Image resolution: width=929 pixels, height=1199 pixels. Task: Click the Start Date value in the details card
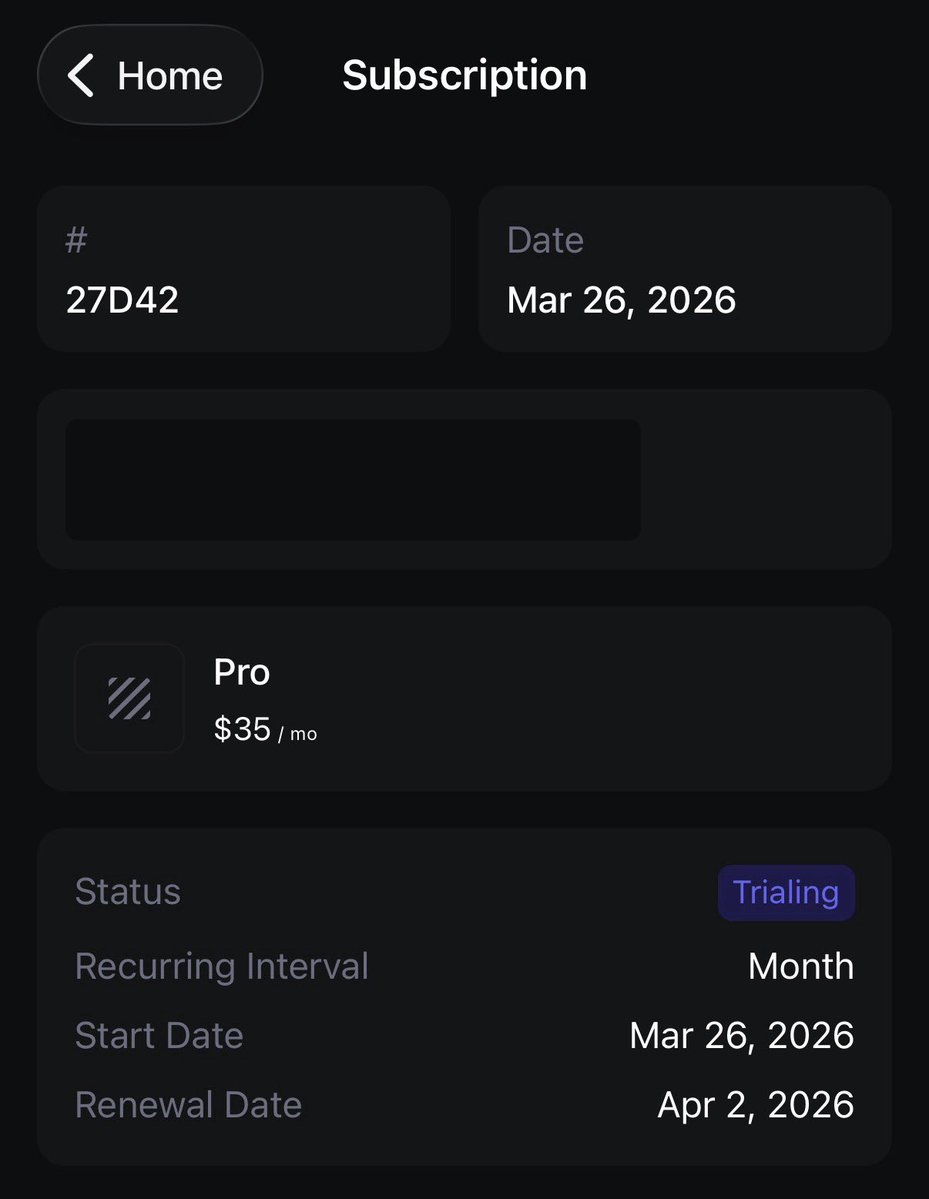click(x=741, y=1035)
